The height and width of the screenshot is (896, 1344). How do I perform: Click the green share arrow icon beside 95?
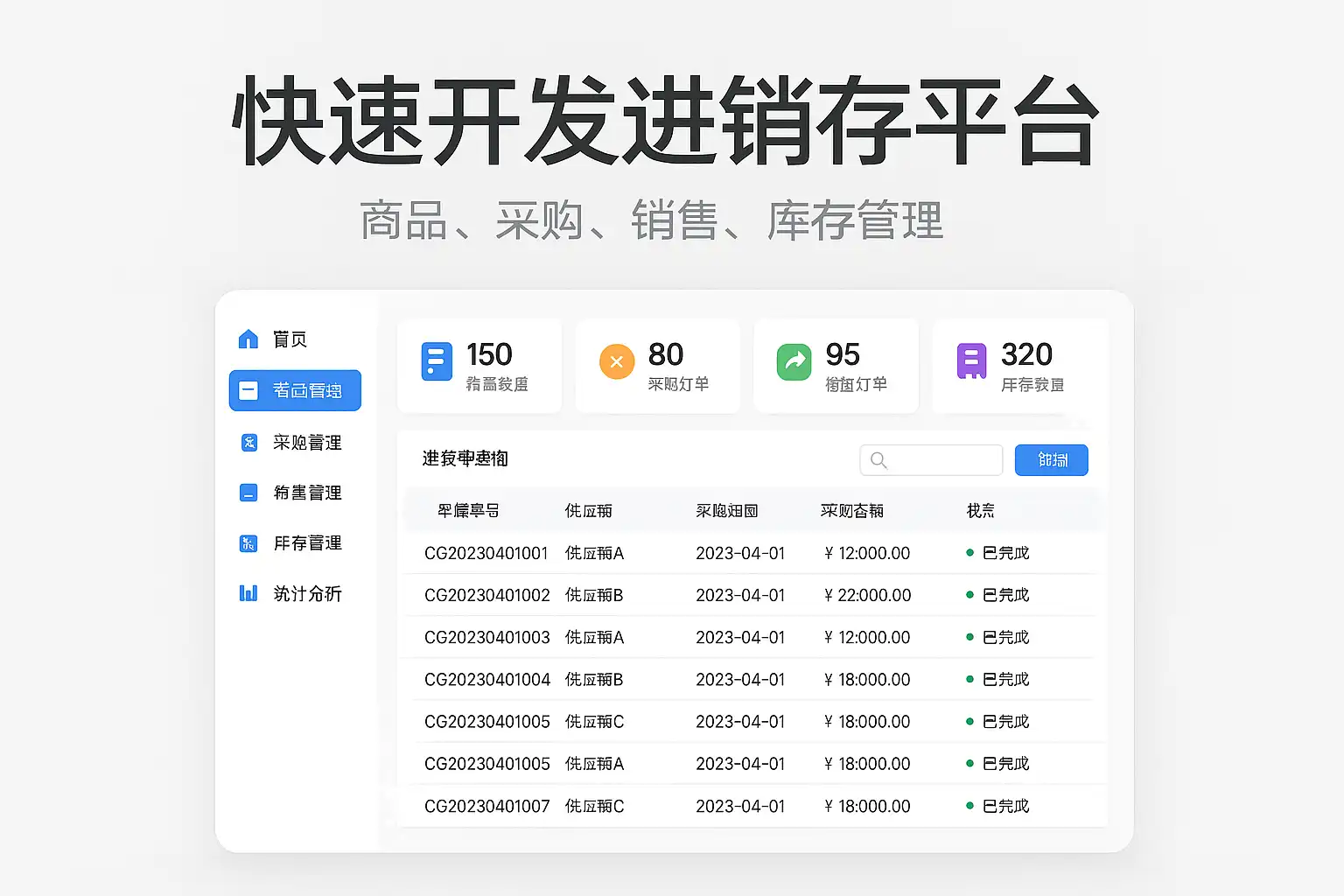point(794,361)
